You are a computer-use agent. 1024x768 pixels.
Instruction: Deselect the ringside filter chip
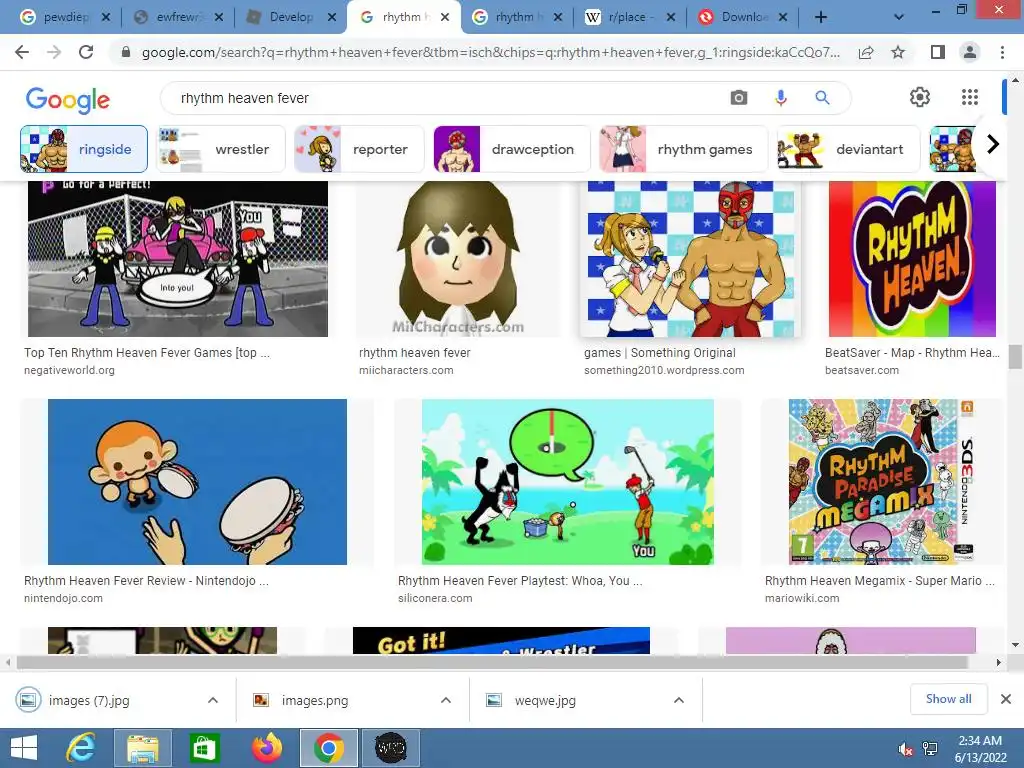tap(84, 149)
